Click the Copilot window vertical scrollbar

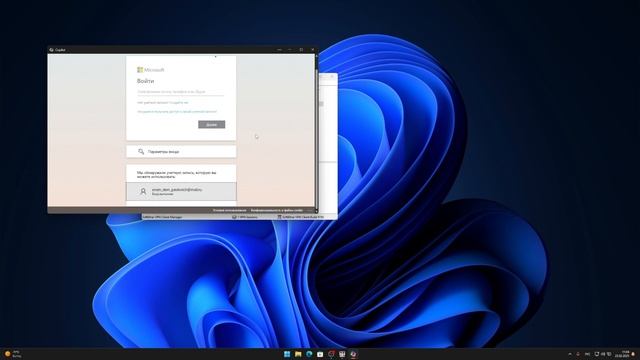tap(316, 133)
